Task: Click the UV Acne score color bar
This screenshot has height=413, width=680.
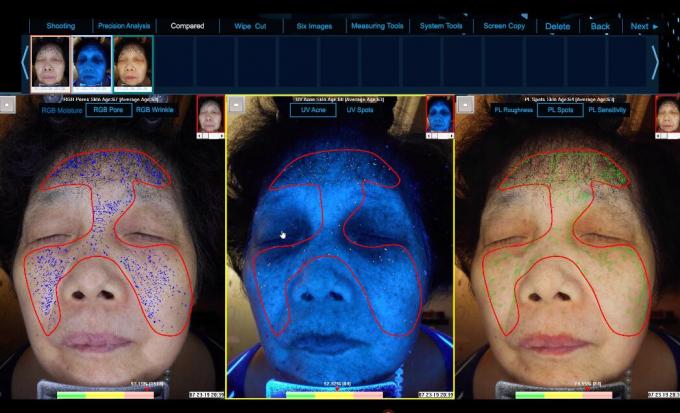Action: pos(334,395)
